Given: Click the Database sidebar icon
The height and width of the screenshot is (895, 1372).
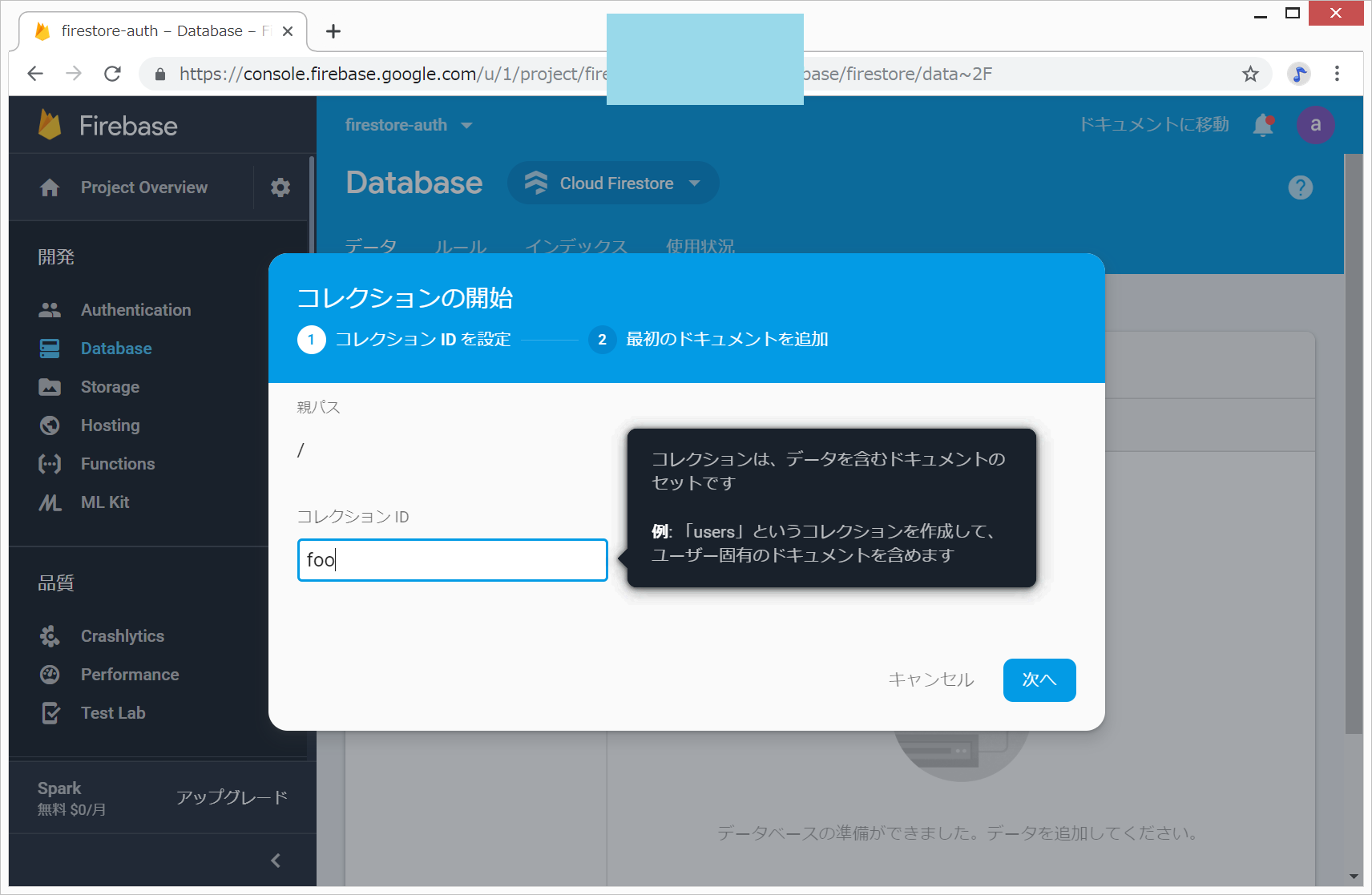Looking at the screenshot, I should pos(50,349).
